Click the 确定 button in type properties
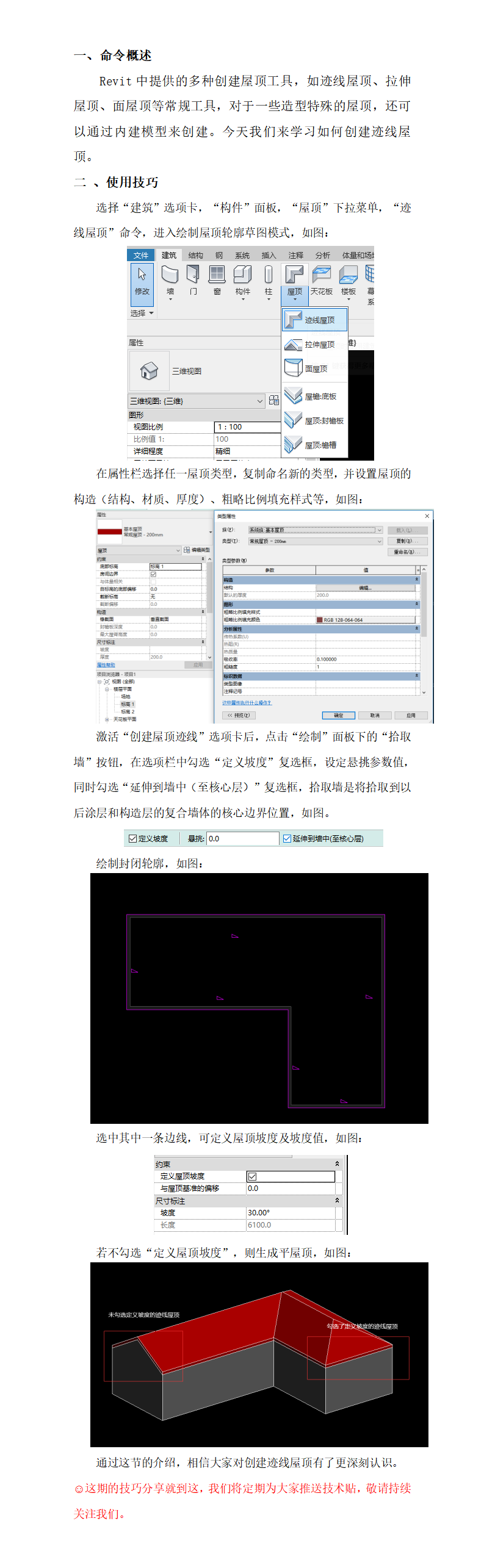Screen dimensions: 484x1568 coord(339,715)
